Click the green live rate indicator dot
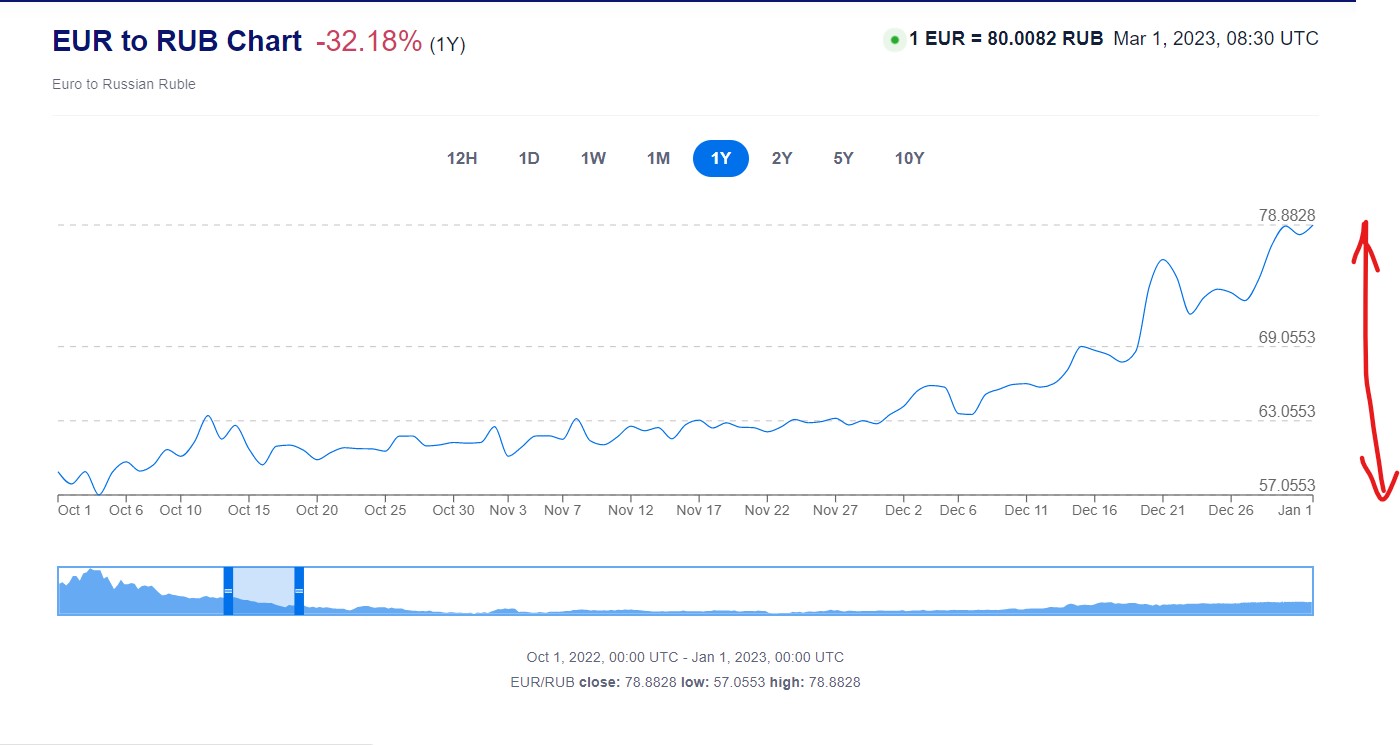 (x=894, y=40)
